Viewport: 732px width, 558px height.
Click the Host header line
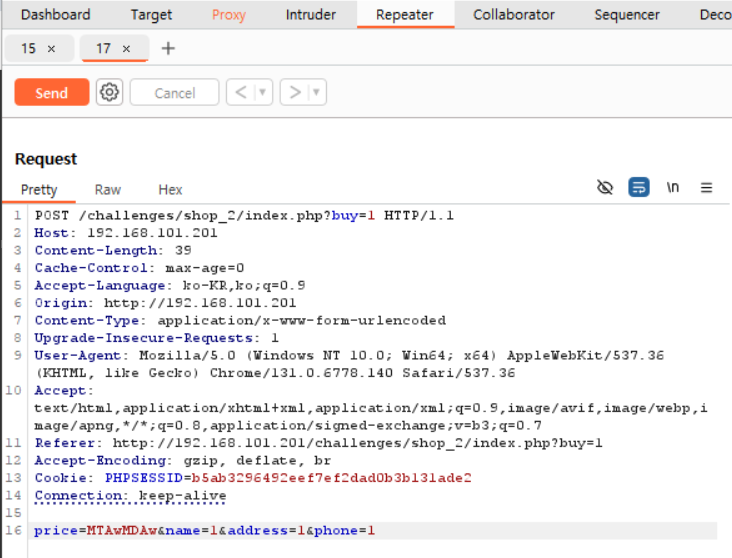click(x=126, y=233)
